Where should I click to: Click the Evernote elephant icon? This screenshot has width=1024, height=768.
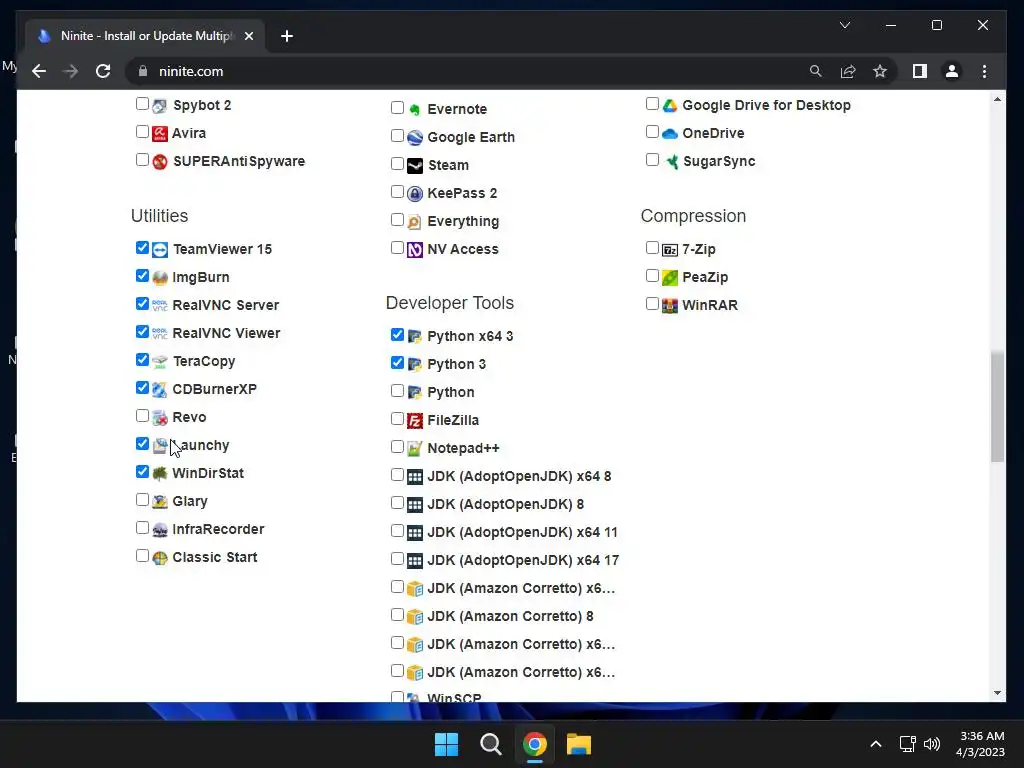tap(415, 109)
